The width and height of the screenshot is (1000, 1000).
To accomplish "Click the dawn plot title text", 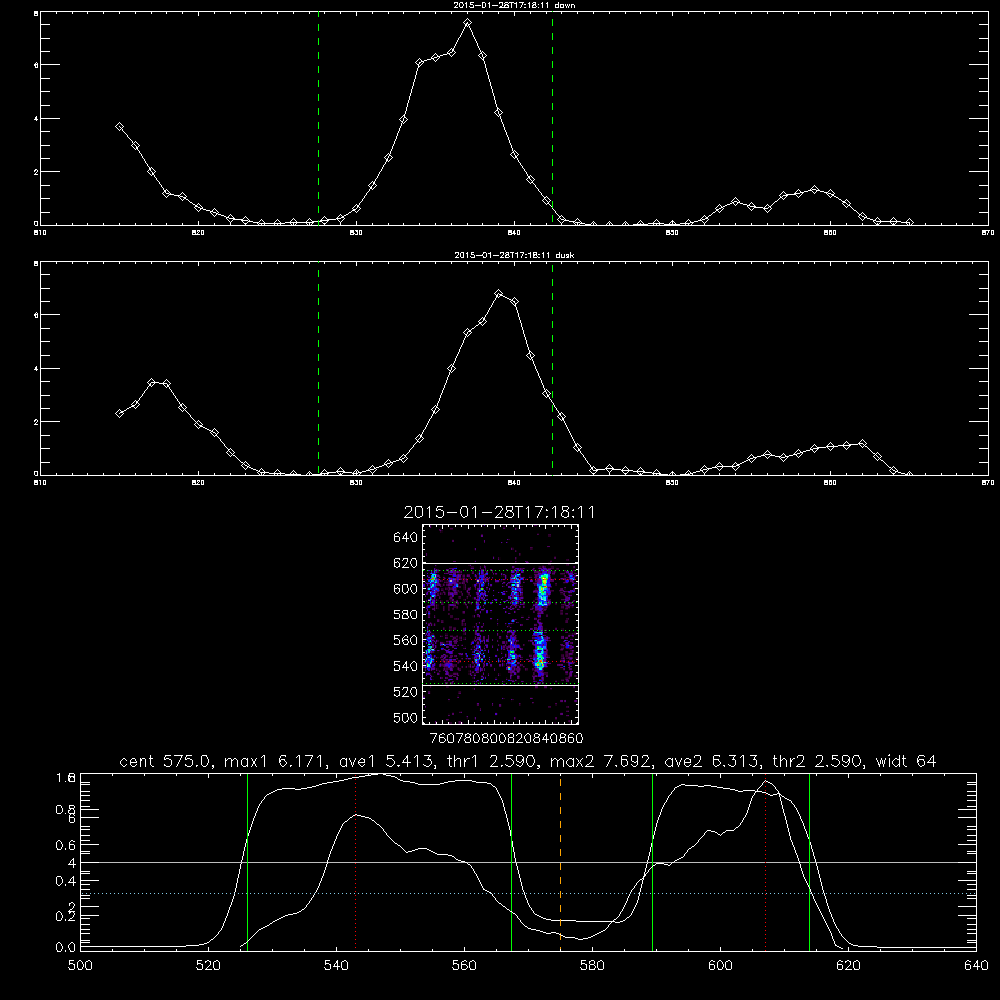I will click(514, 5).
